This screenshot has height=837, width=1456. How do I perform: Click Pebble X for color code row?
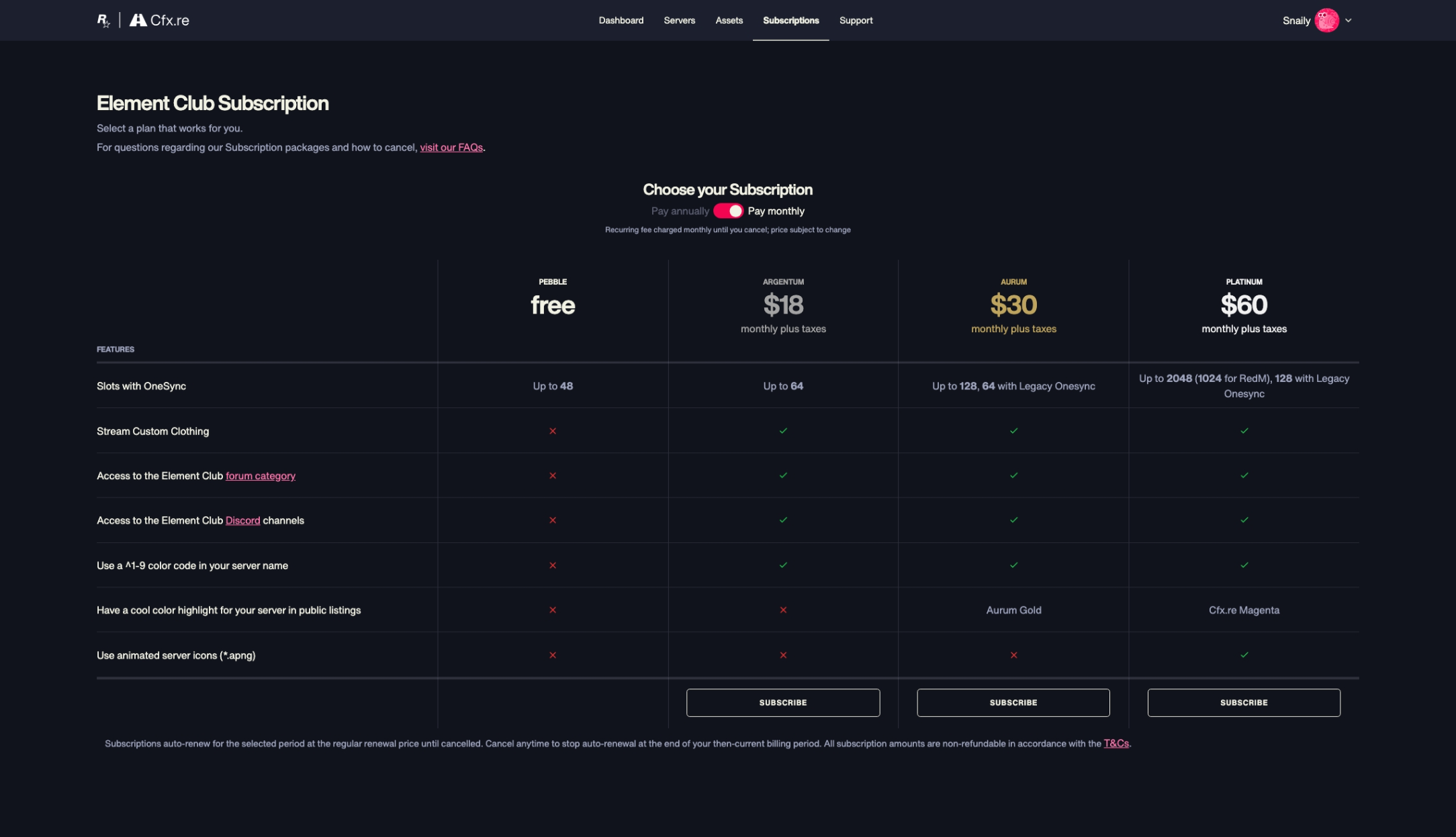tap(553, 565)
